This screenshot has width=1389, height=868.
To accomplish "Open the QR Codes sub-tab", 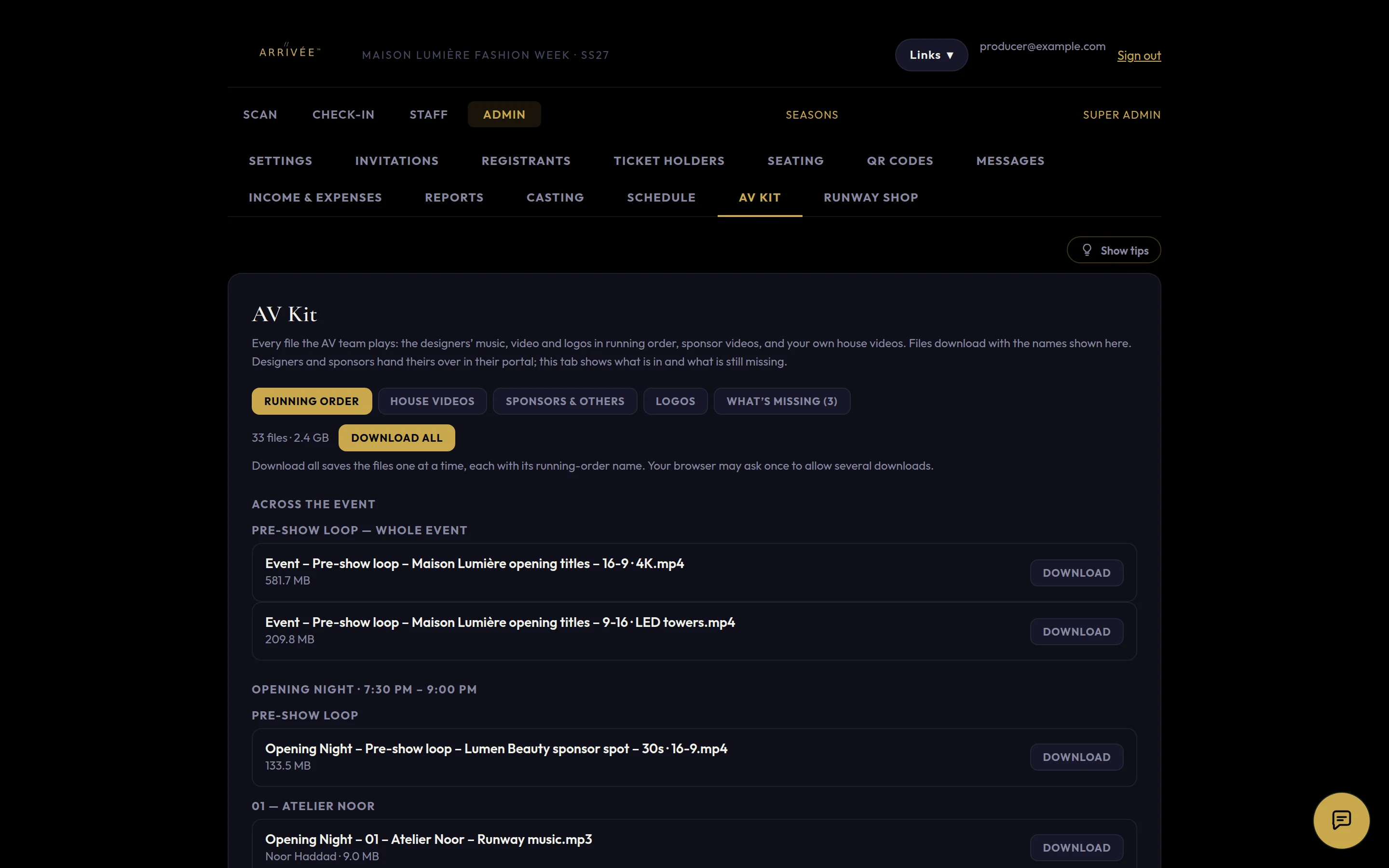I will [899, 161].
